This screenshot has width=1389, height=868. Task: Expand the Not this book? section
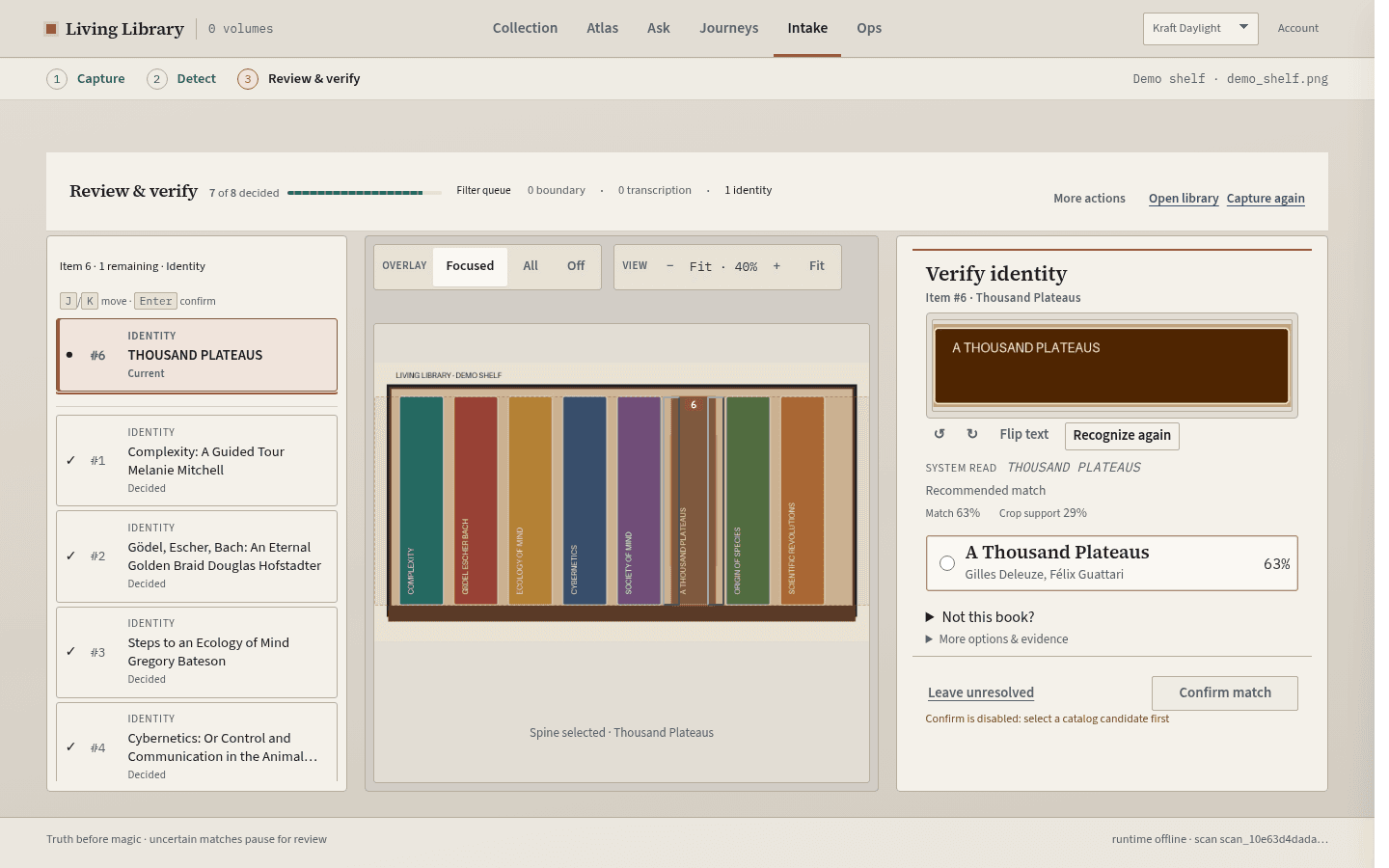[980, 617]
